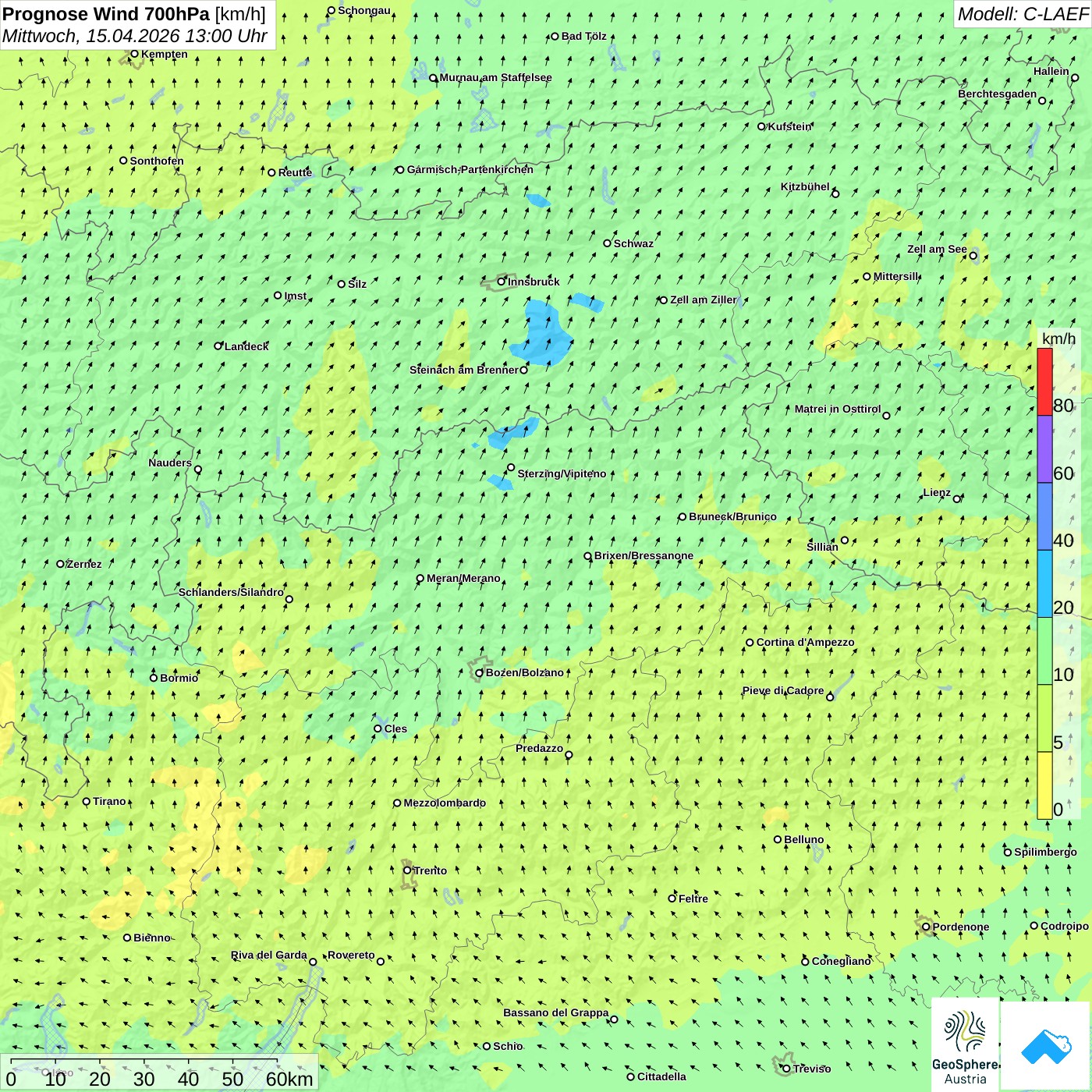Viewport: 1092px width, 1092px height.
Task: Click the Innsbruck city marker
Action: click(x=502, y=282)
